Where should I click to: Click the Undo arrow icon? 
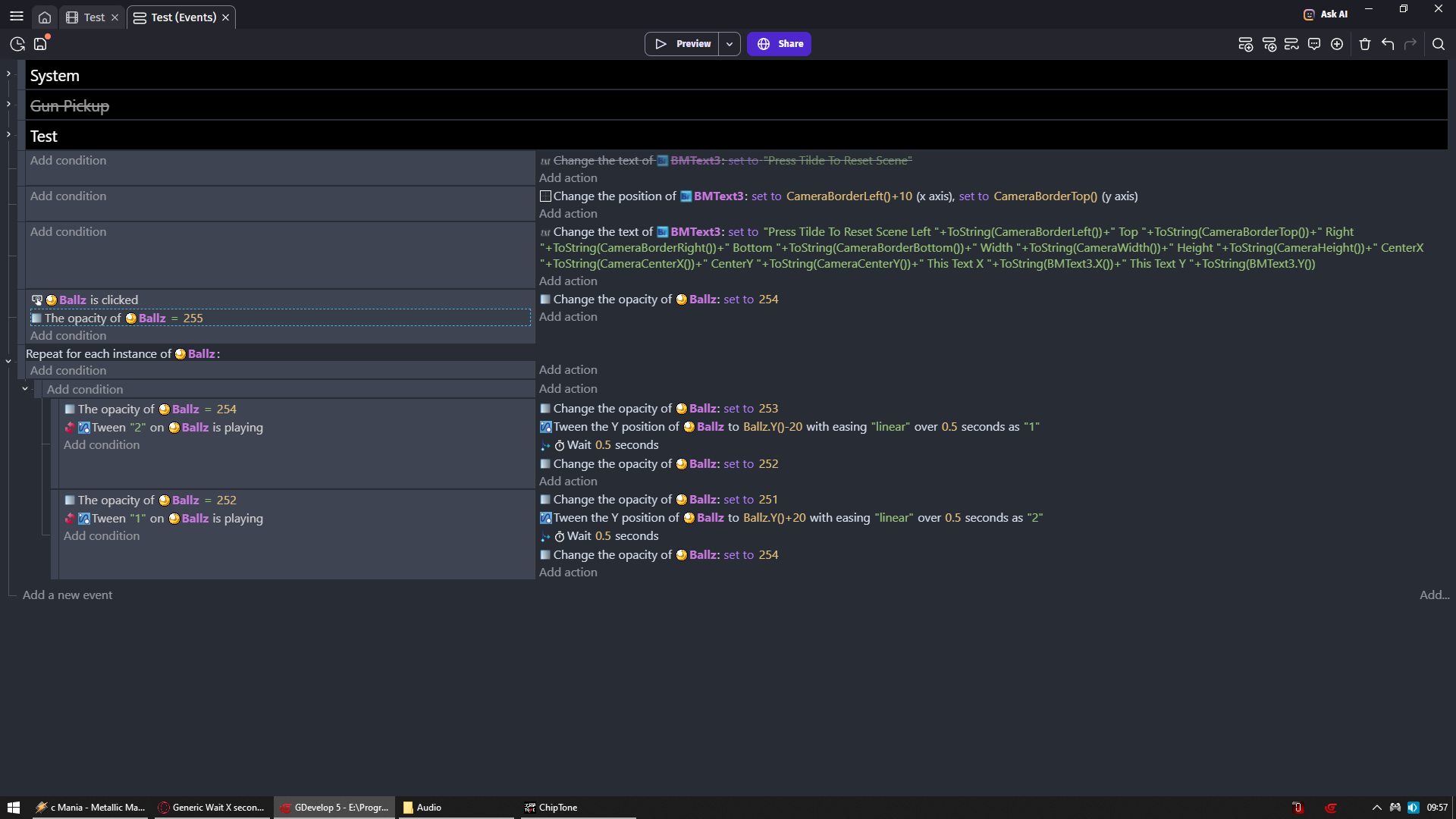tap(1388, 44)
